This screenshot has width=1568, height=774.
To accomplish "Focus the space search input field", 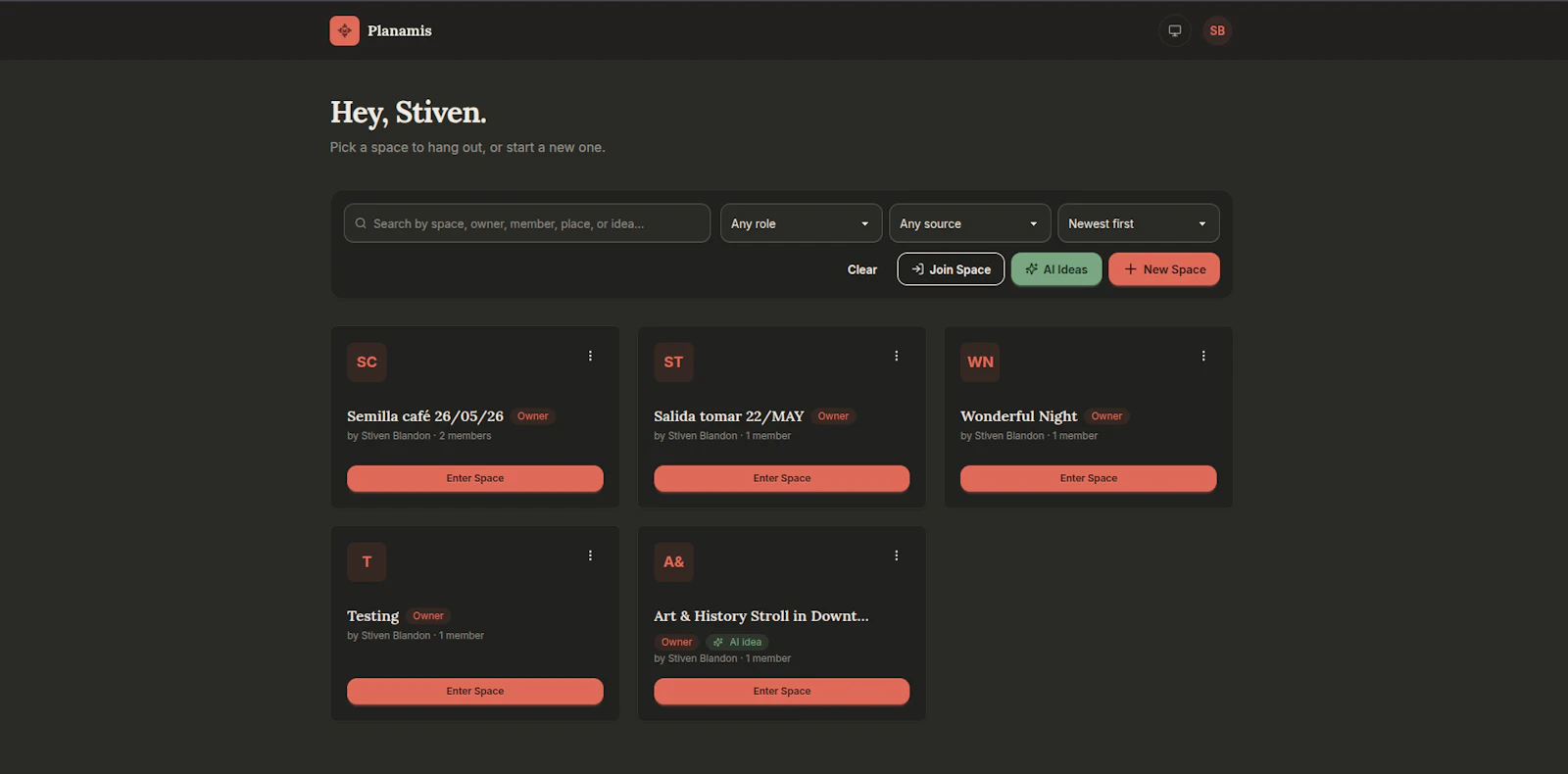I will (x=527, y=223).
